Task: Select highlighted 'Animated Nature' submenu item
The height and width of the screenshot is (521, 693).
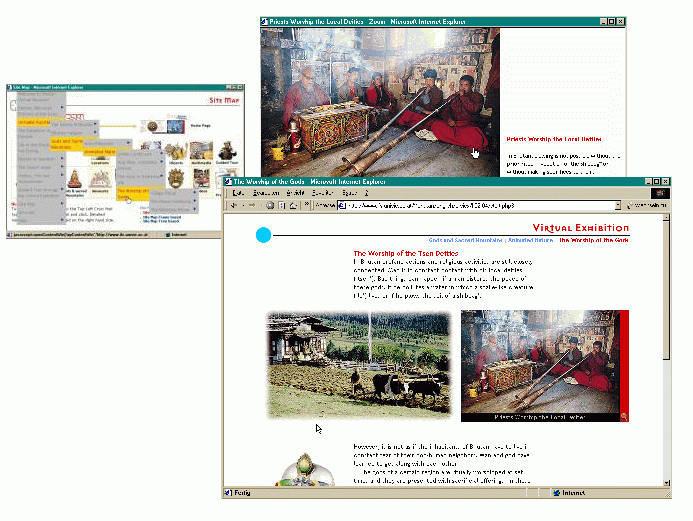Action: point(100,152)
